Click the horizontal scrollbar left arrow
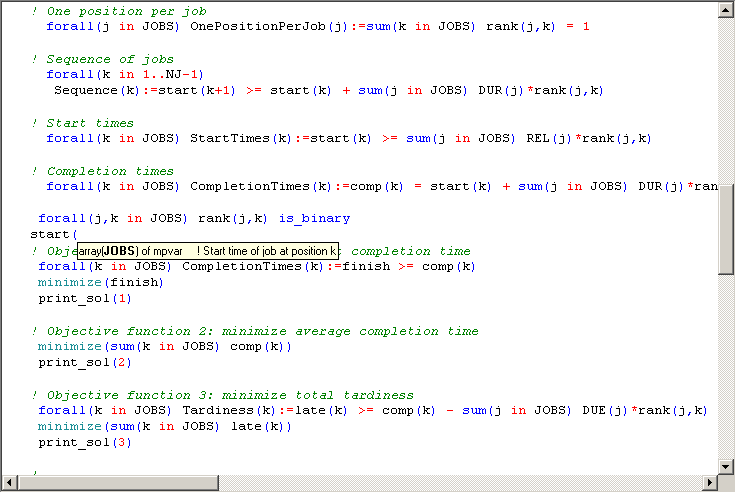Viewport: 736px width, 492px height. [x=9, y=483]
